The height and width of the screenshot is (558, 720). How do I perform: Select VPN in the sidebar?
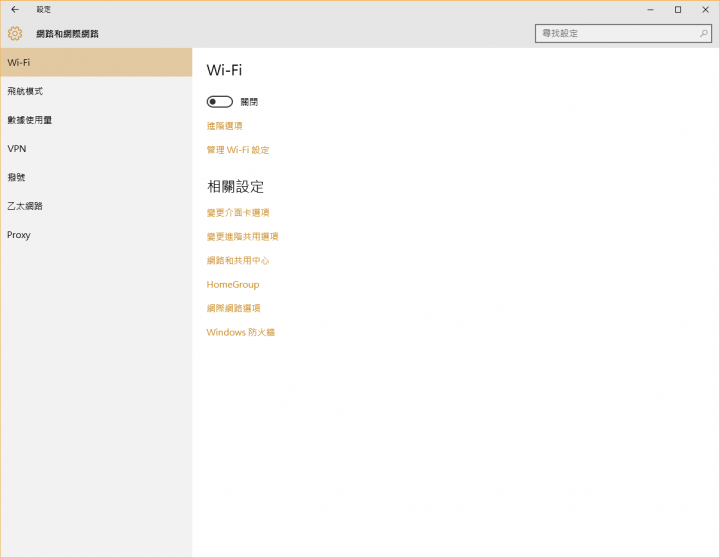[96, 149]
